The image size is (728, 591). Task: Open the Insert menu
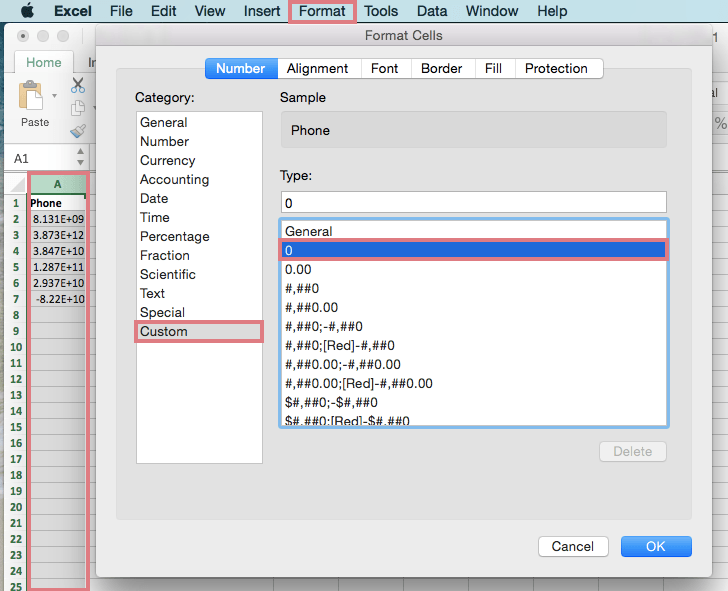[262, 11]
